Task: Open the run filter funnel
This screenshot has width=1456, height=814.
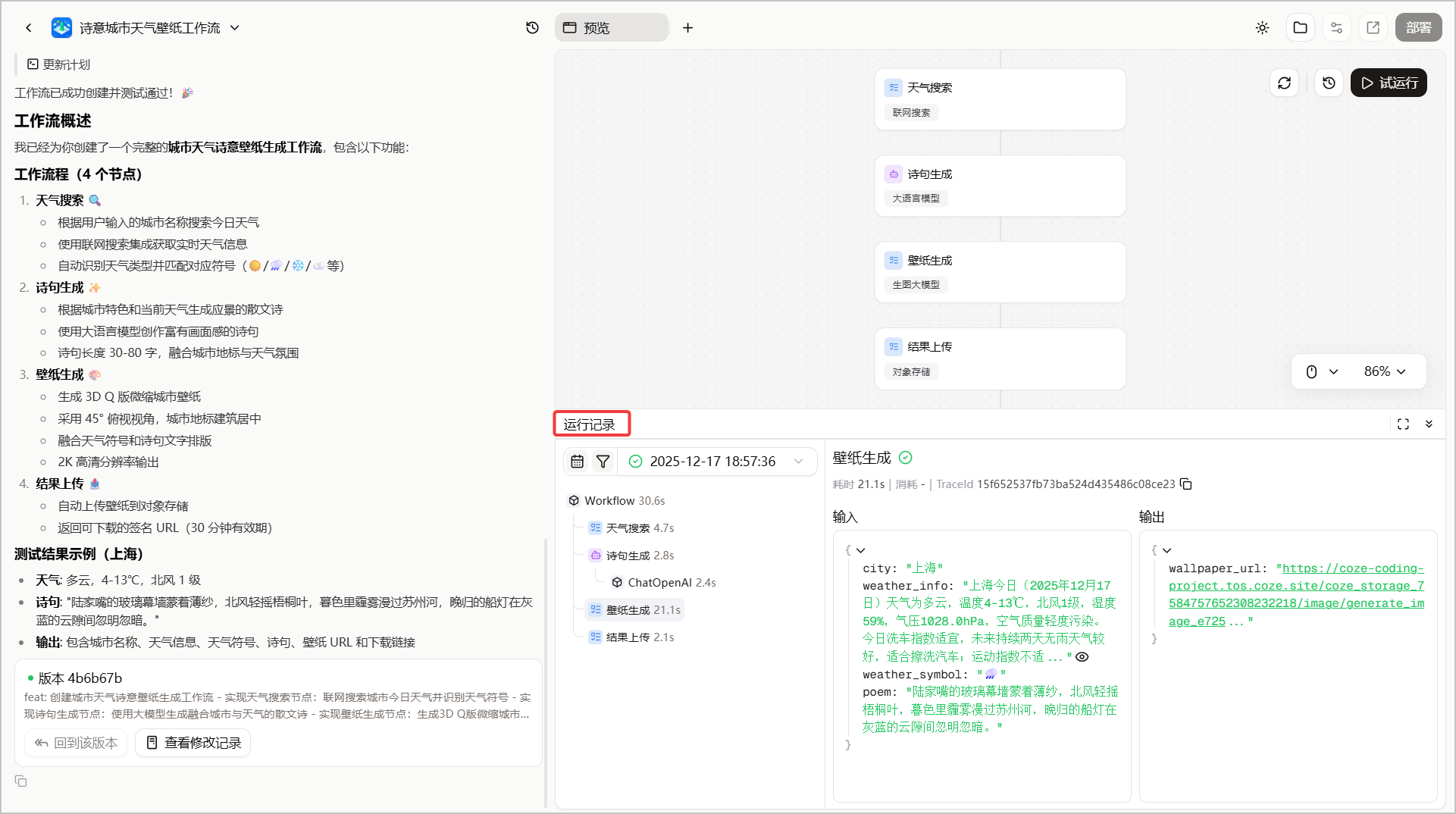Action: point(603,462)
